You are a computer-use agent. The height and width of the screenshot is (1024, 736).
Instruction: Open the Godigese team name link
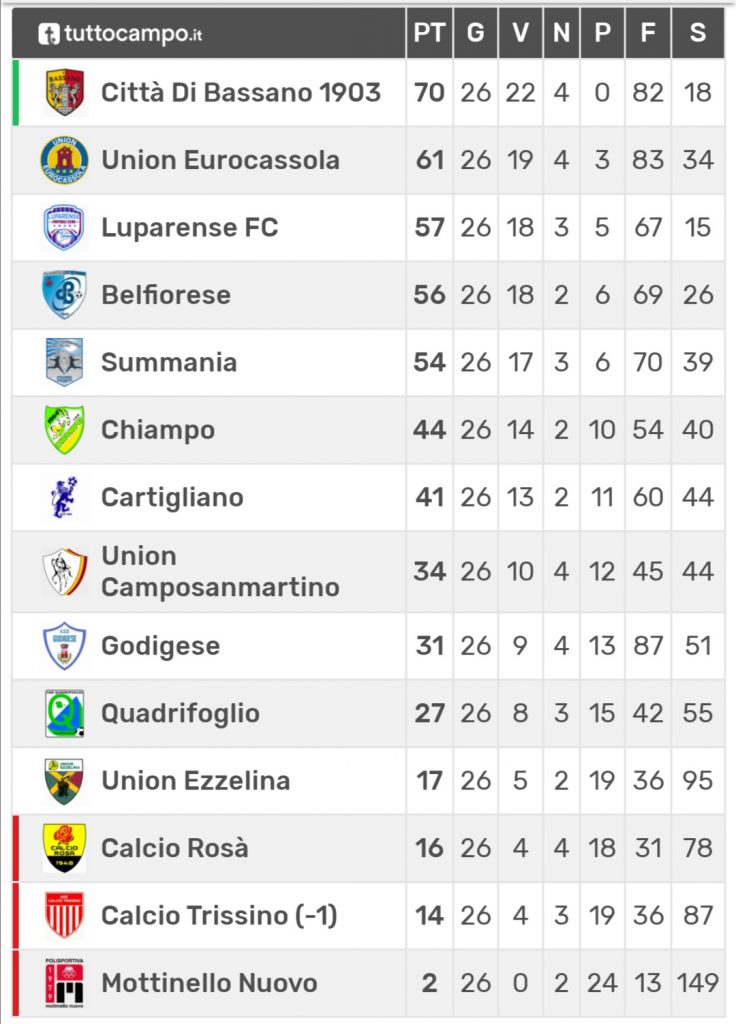pyautogui.click(x=161, y=646)
